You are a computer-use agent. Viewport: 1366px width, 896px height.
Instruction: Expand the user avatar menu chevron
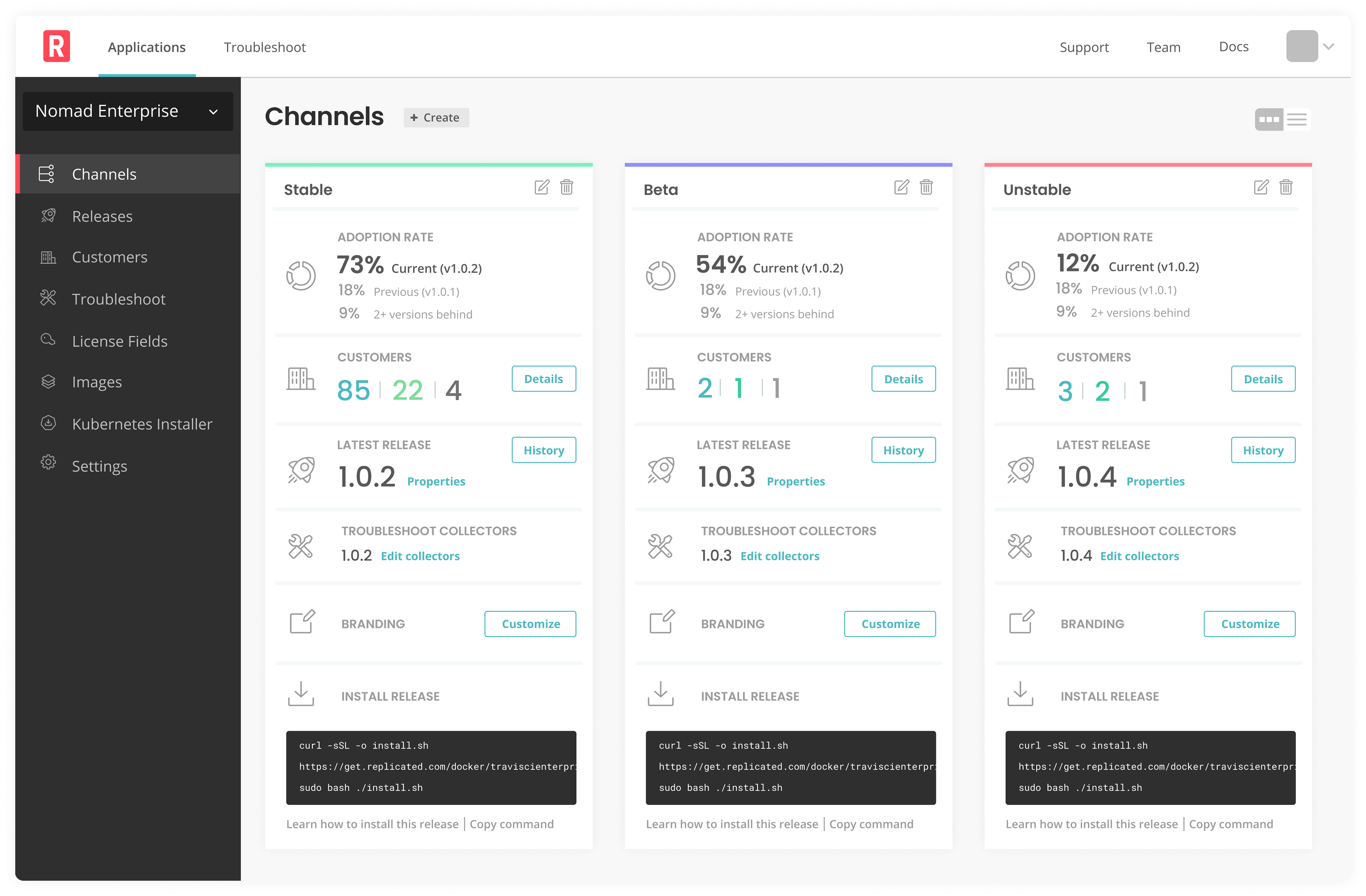[x=1329, y=47]
